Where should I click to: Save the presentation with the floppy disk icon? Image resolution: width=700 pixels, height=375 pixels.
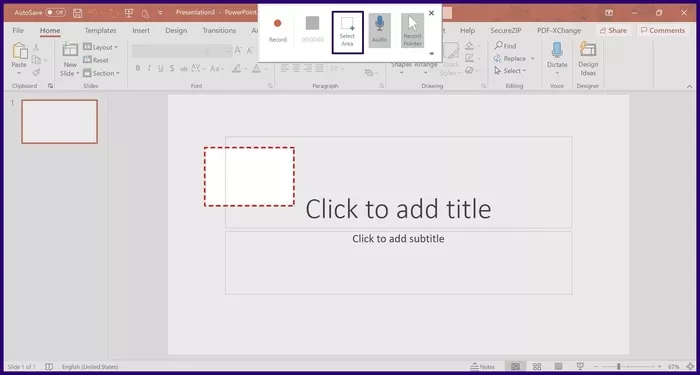click(x=77, y=13)
